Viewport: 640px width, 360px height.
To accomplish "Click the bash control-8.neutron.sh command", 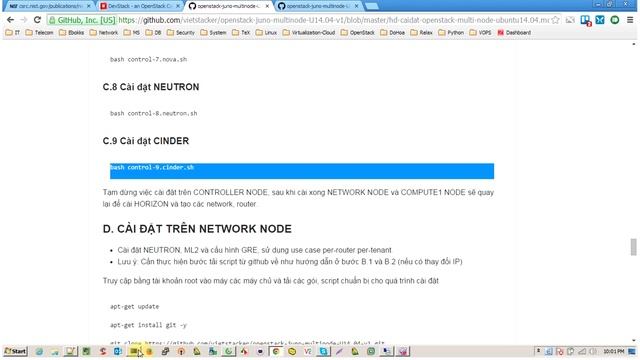I will click(153, 113).
